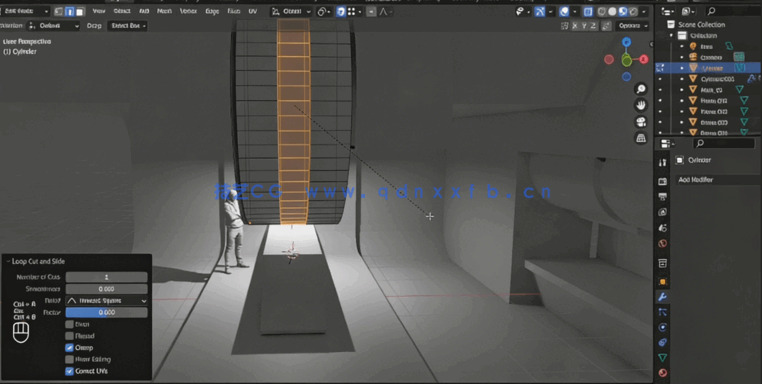Click the blue Z axis gizmo dot

tap(626, 42)
